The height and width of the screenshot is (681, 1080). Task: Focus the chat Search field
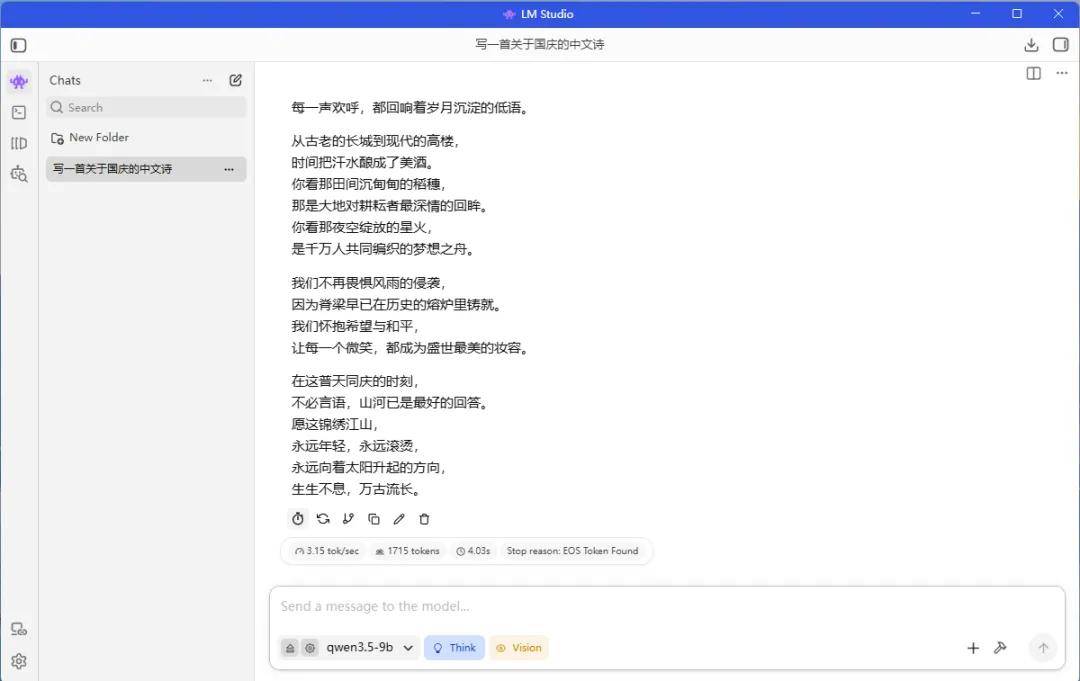[146, 107]
